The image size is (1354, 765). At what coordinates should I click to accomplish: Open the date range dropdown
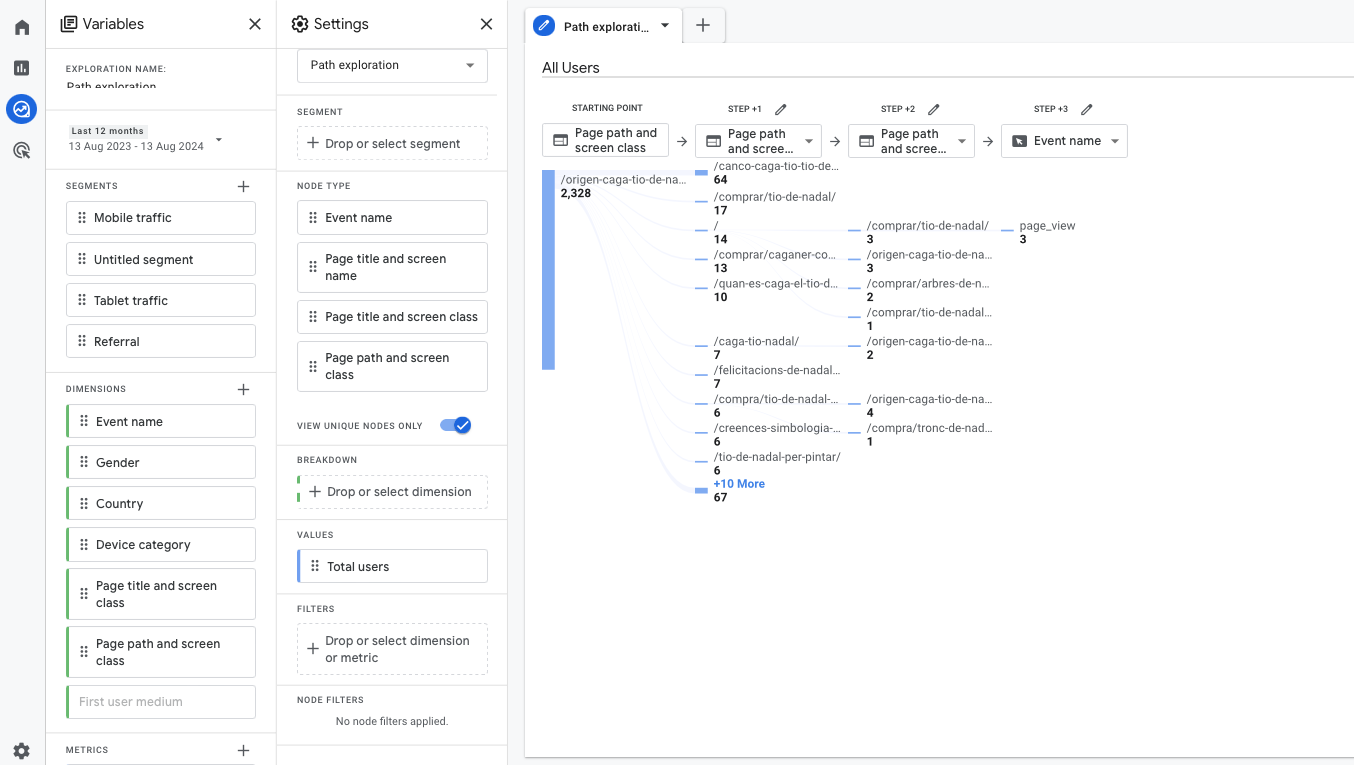point(219,139)
